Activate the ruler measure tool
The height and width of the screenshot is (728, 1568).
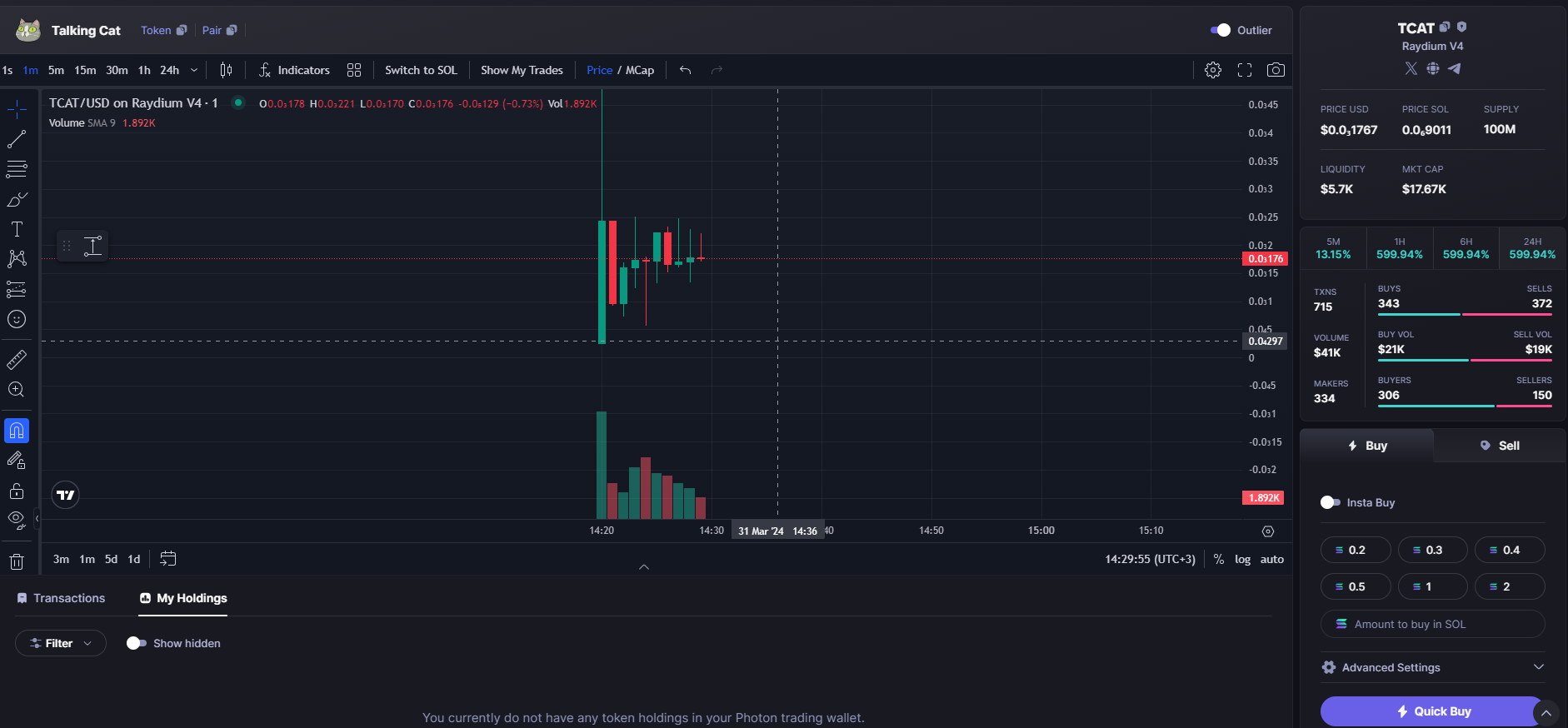pos(17,360)
